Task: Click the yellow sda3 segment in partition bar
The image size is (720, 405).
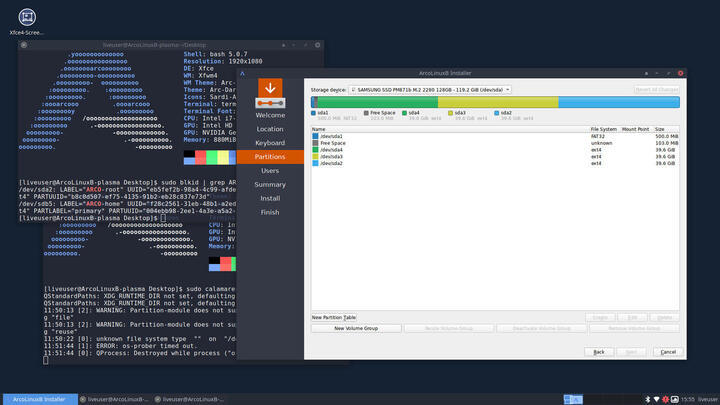Action: pyautogui.click(x=498, y=102)
